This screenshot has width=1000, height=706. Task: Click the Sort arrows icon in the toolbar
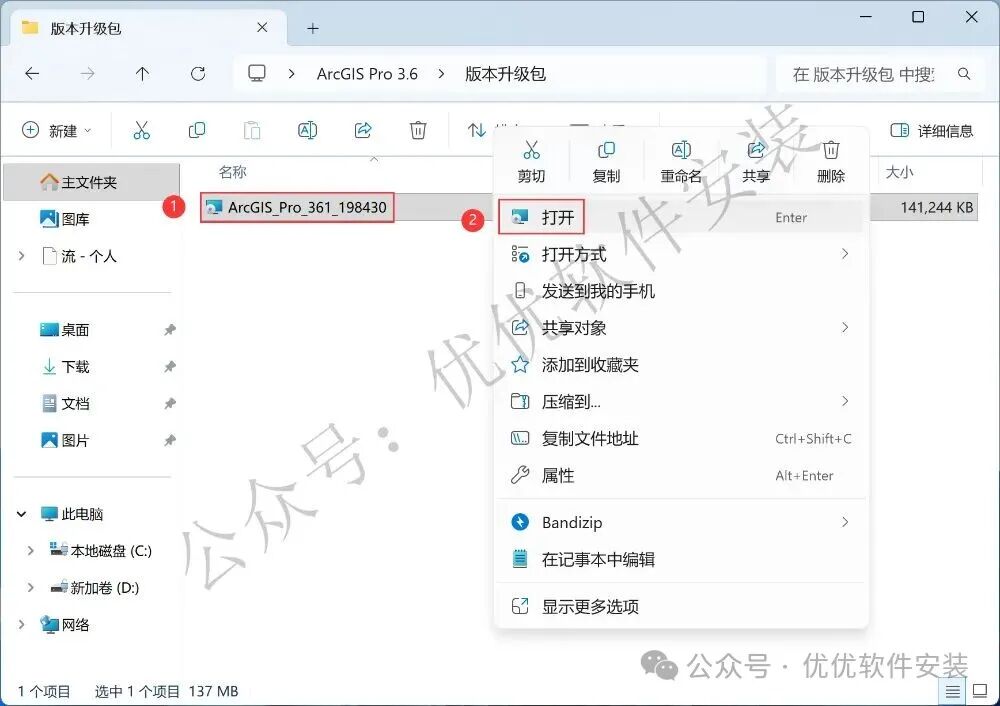click(x=476, y=130)
